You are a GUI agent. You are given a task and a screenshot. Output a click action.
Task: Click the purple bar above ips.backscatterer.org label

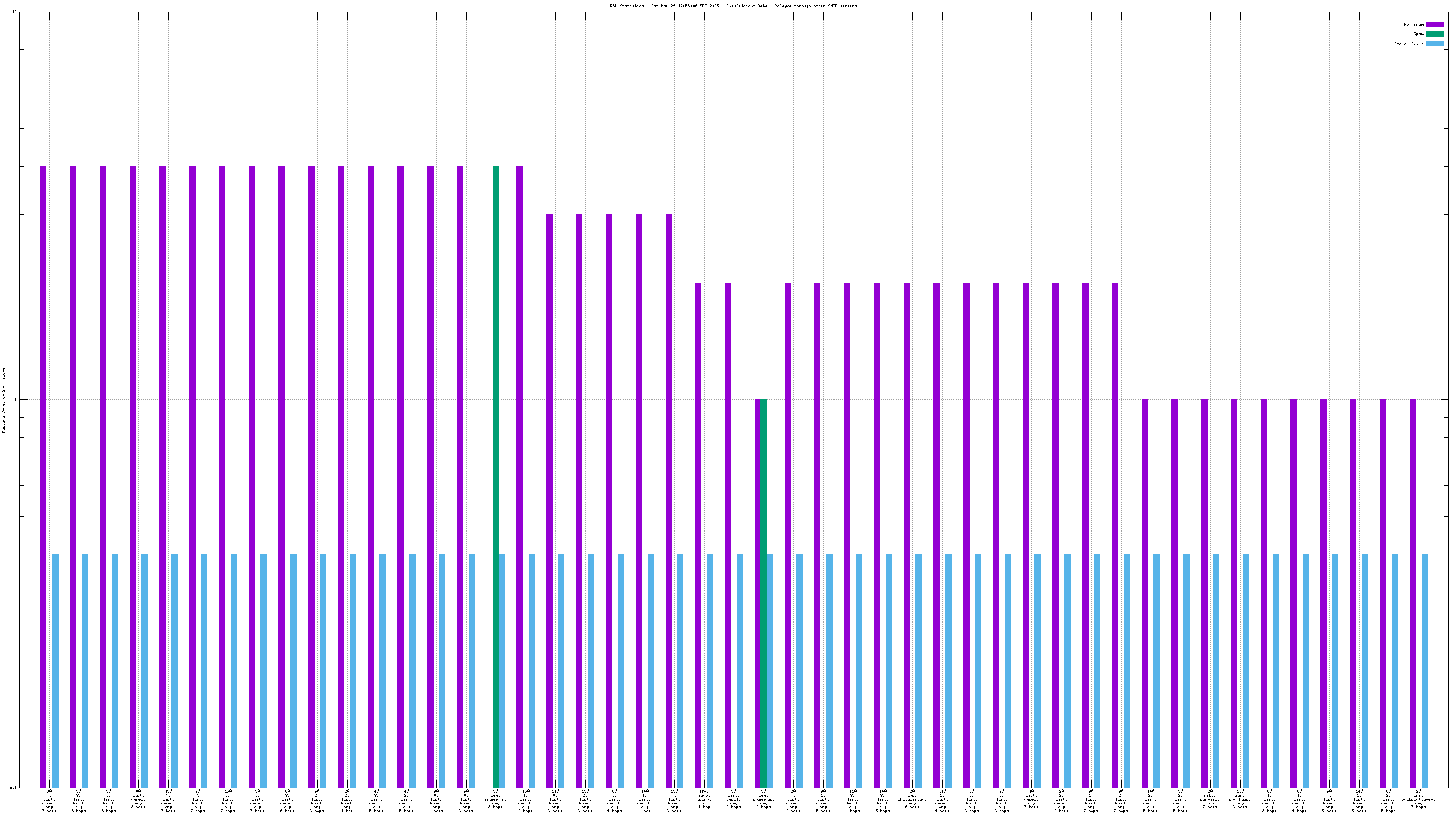coord(1412,592)
